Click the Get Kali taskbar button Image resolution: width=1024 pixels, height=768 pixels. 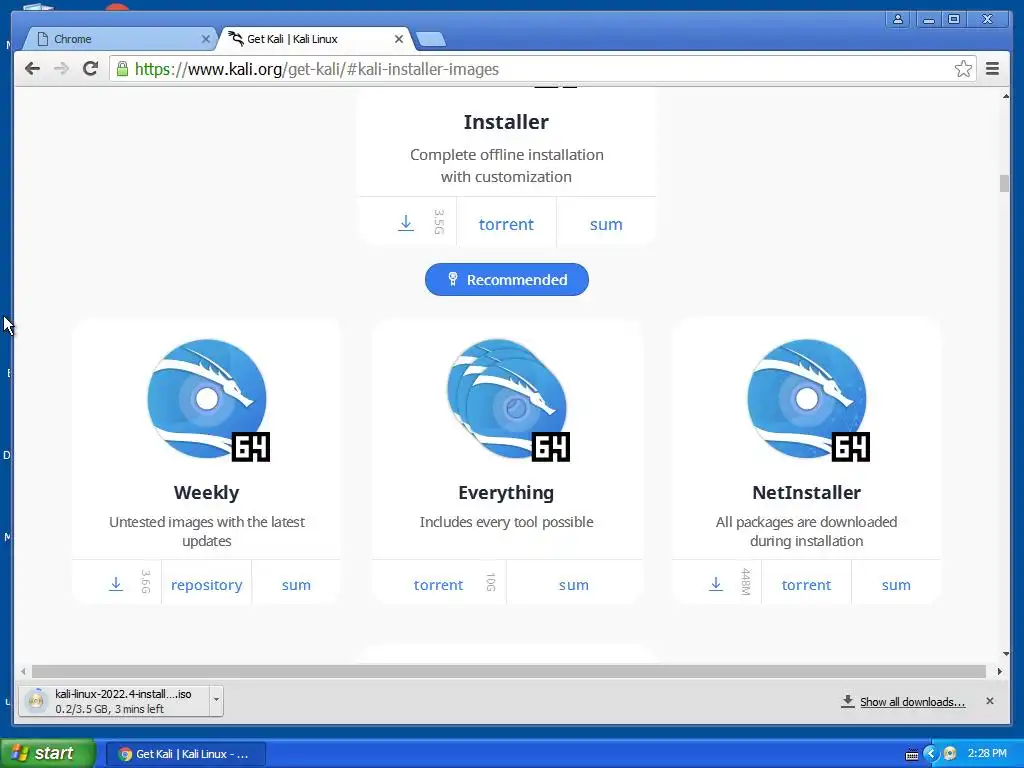pos(185,754)
